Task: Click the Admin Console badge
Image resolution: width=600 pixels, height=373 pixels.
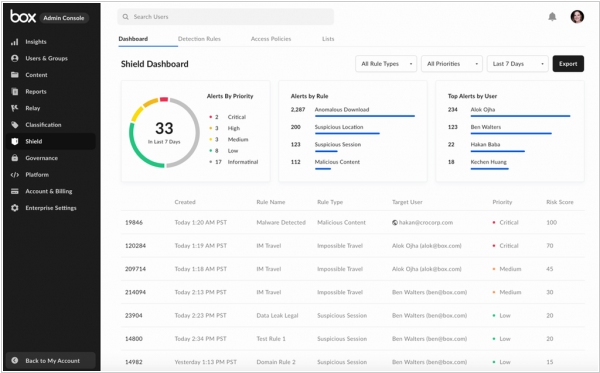Action: (64, 18)
